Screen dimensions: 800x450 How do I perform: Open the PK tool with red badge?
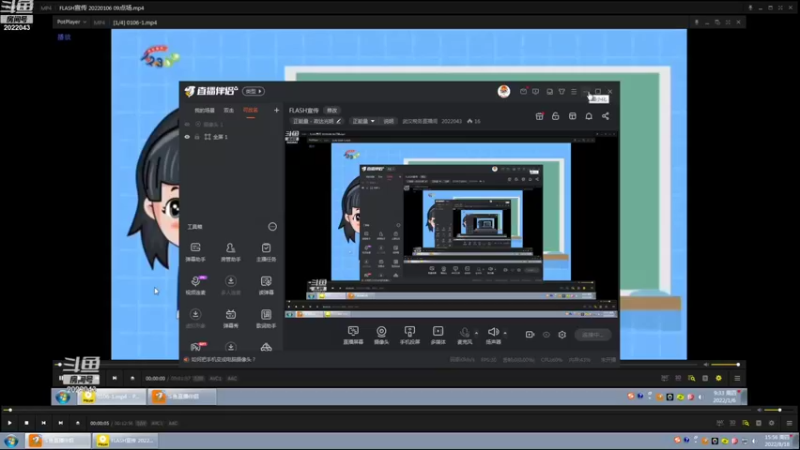pos(196,347)
